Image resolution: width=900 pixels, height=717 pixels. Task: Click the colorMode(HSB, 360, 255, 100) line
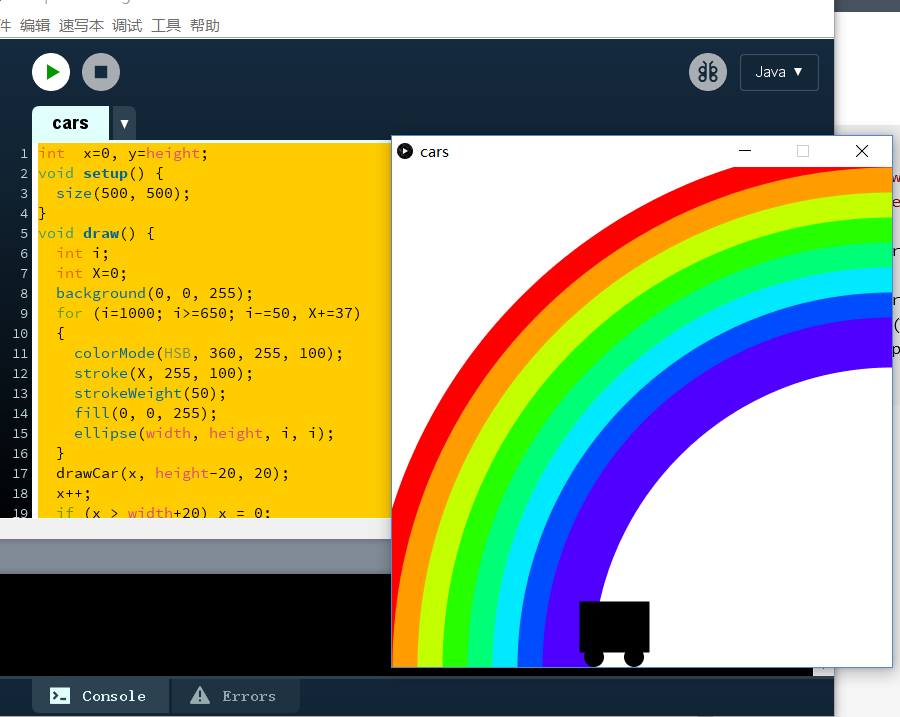[208, 353]
